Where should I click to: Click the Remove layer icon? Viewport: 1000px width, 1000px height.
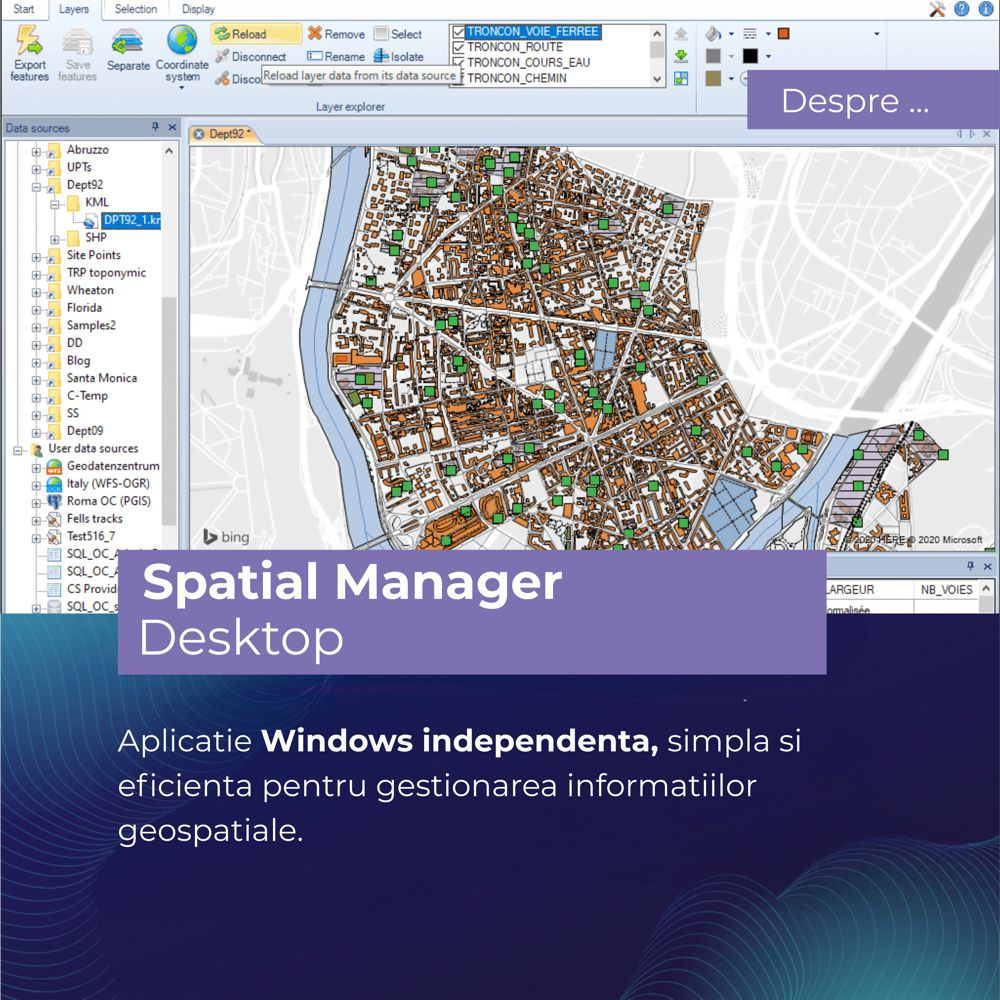[315, 34]
